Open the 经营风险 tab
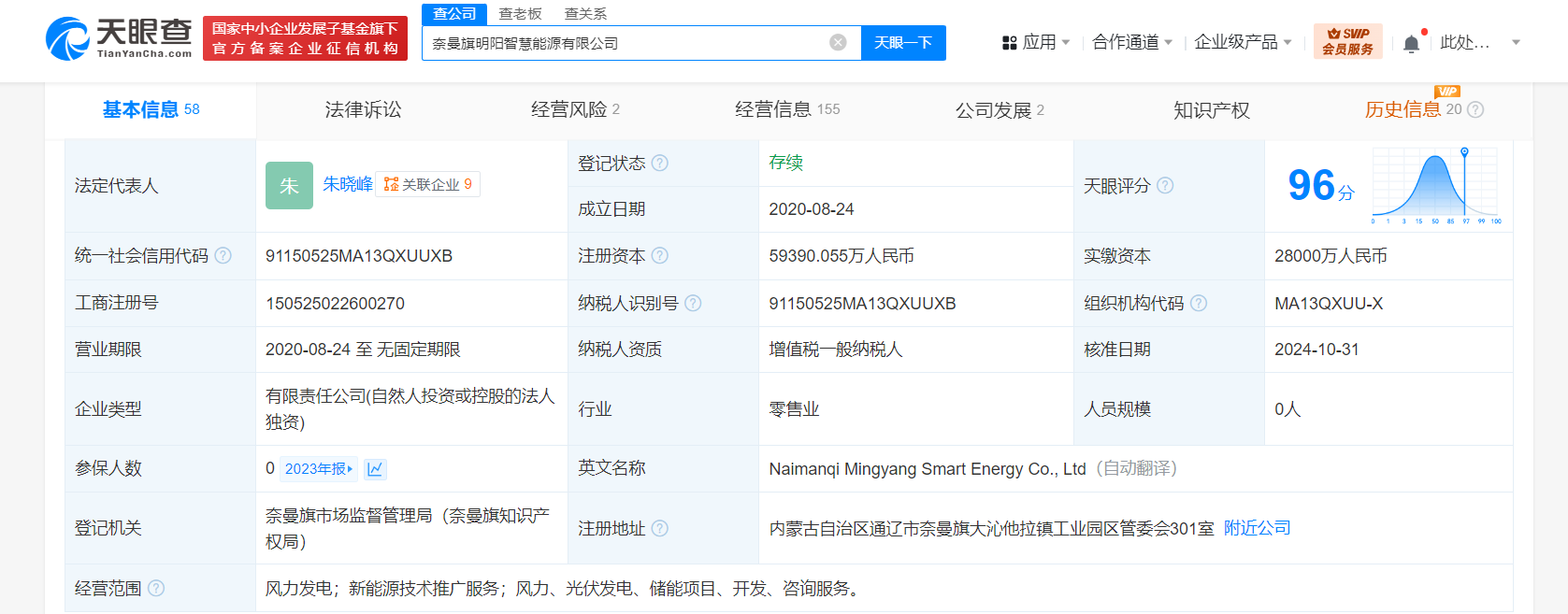 coord(575,109)
